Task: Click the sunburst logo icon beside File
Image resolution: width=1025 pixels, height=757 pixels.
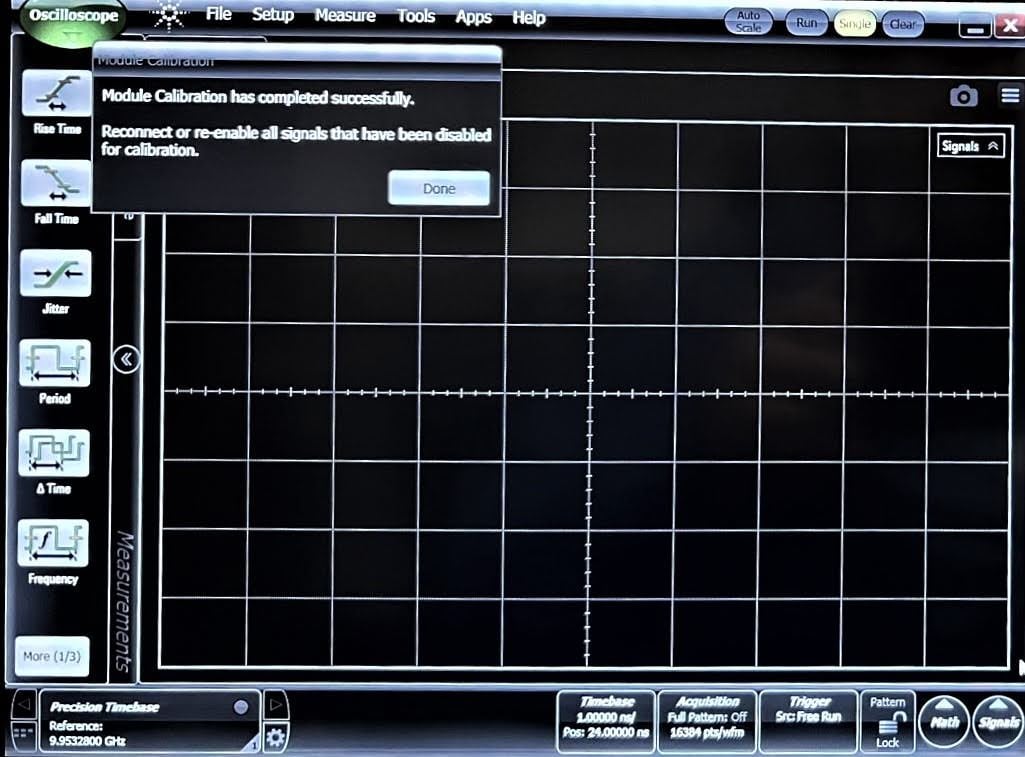Action: coord(169,14)
